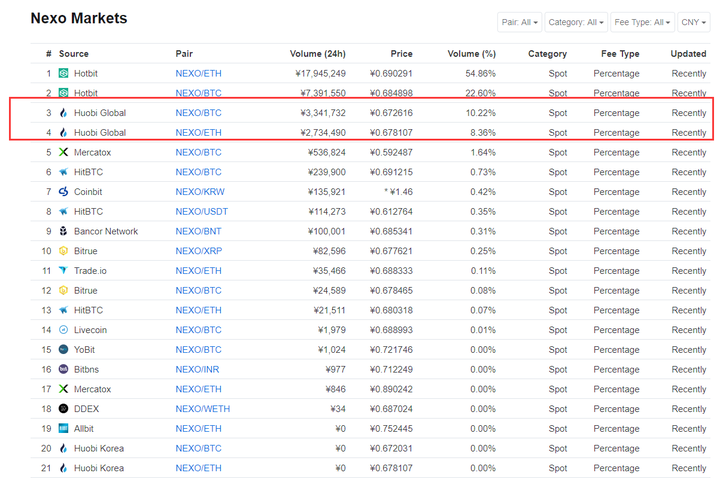Image resolution: width=720 pixels, height=479 pixels.
Task: Click the Mercatox X icon in row 5
Action: 63,152
